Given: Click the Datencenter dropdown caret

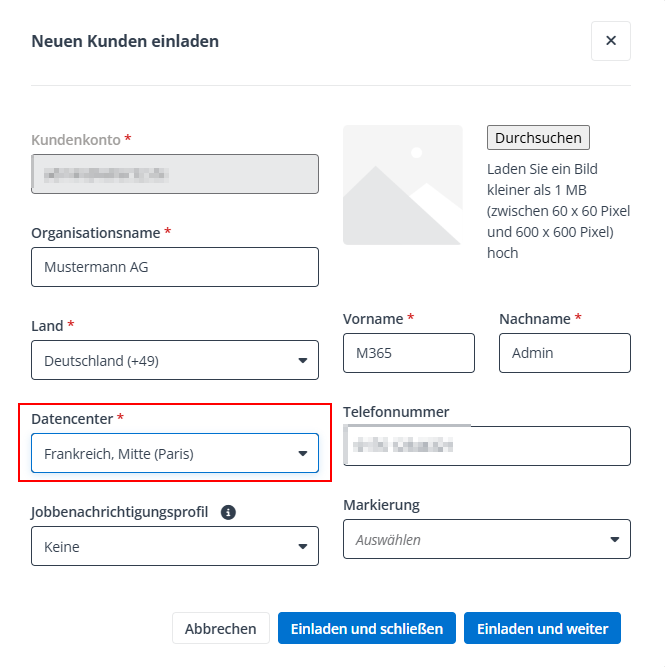Looking at the screenshot, I should [x=303, y=453].
